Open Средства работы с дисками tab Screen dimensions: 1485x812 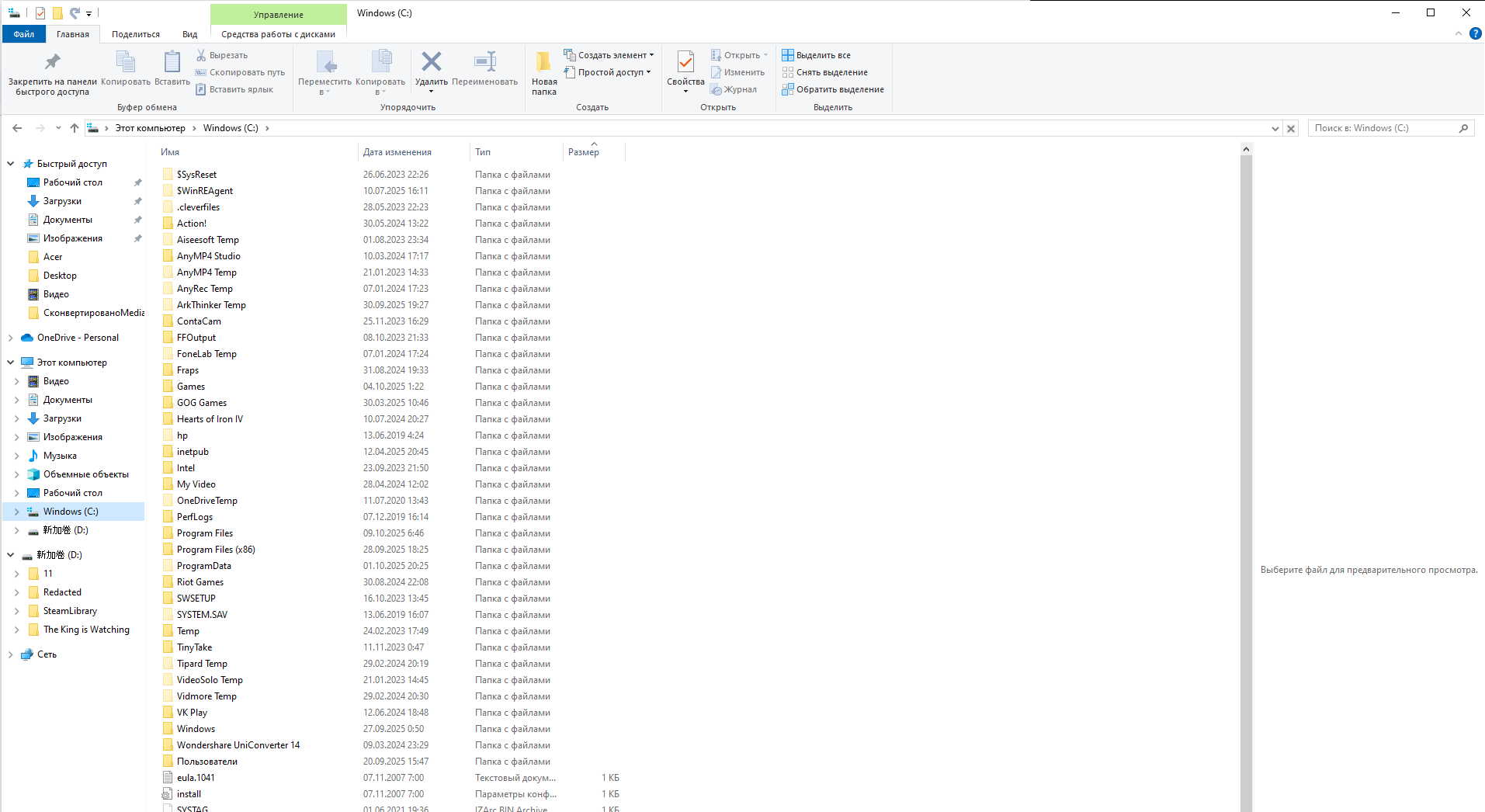tap(279, 34)
